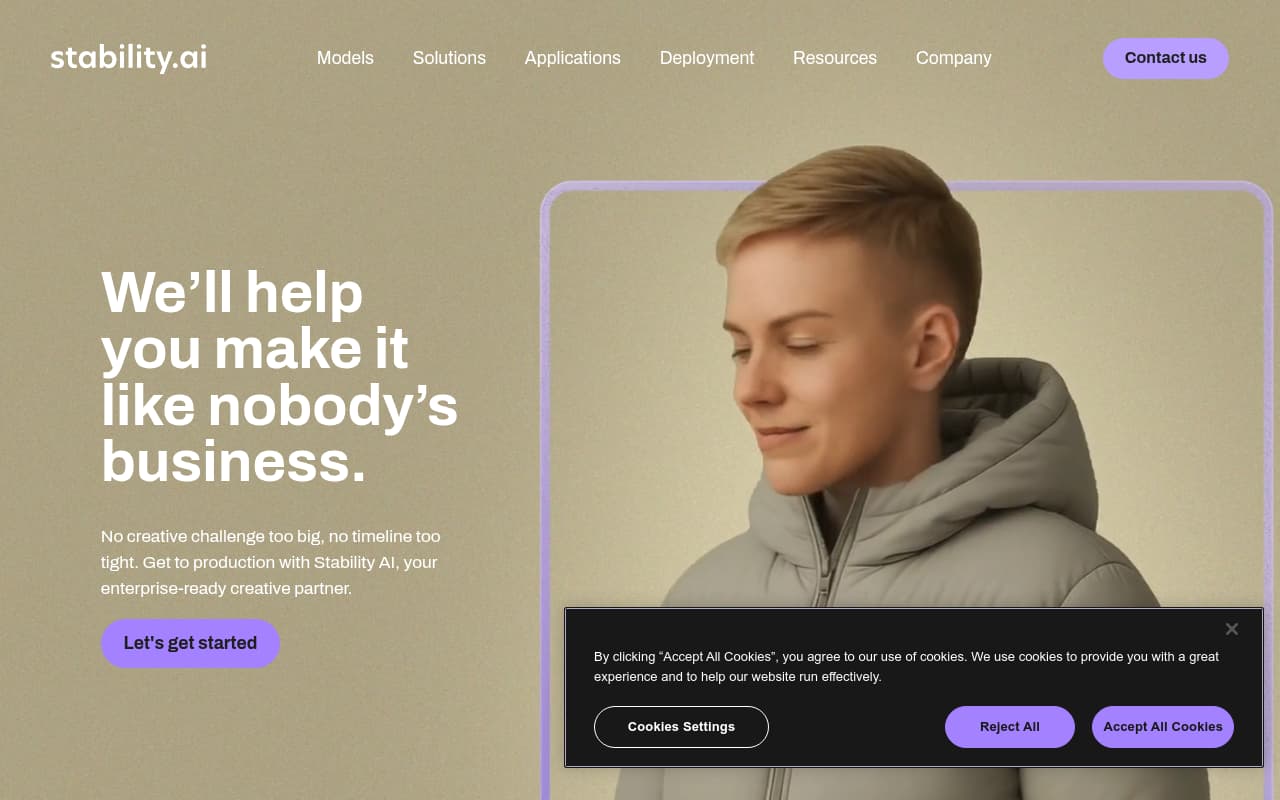Viewport: 1280px width, 800px height.
Task: Reject All cookies
Action: pyautogui.click(x=1010, y=727)
